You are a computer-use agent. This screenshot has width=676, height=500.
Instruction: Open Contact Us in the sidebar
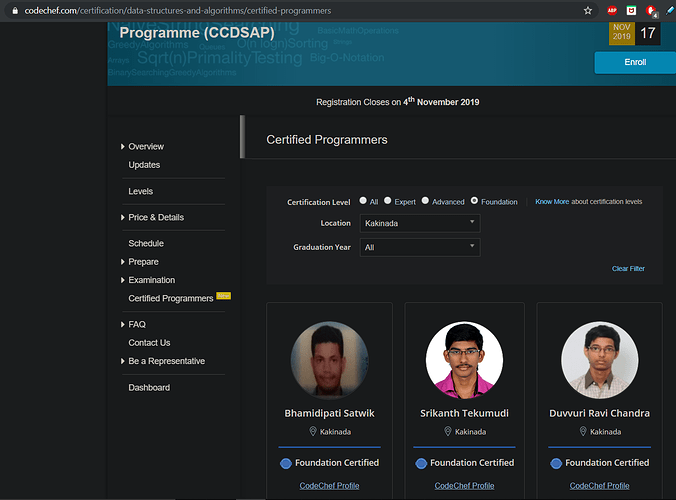tap(149, 343)
